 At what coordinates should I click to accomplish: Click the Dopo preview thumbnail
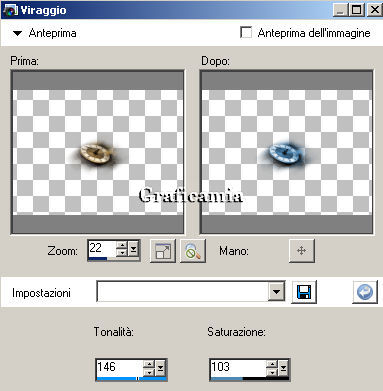[x=287, y=152]
